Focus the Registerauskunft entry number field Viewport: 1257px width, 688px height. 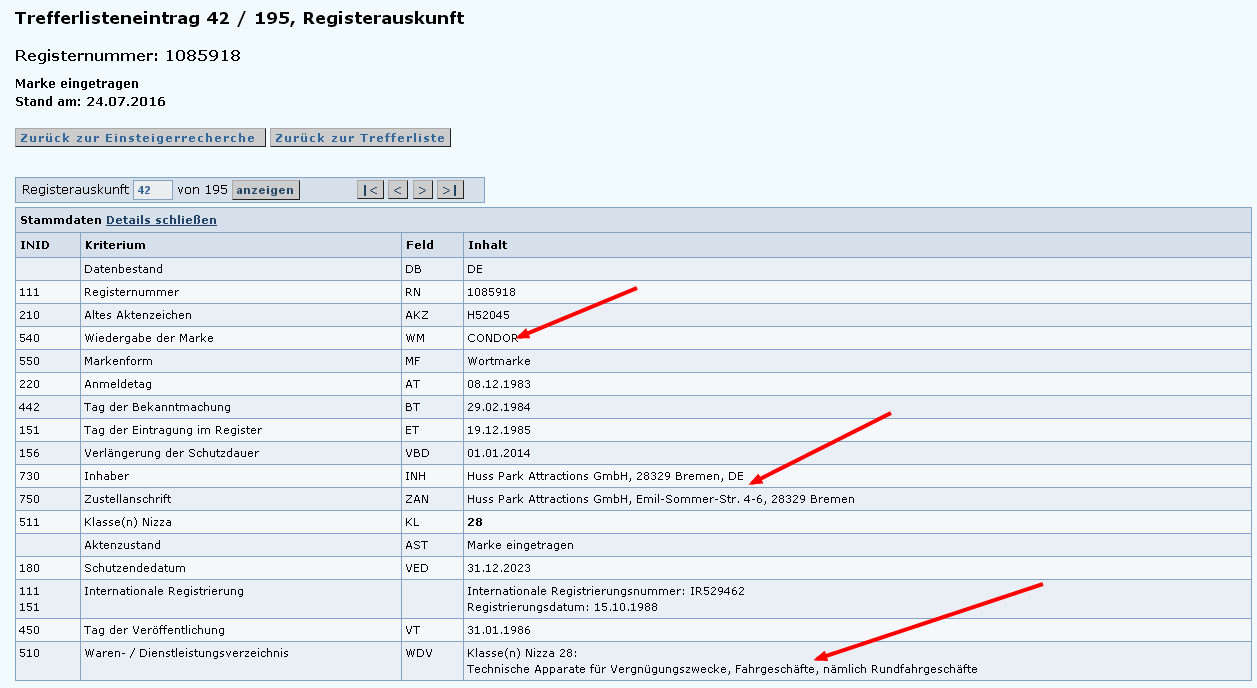click(x=152, y=190)
